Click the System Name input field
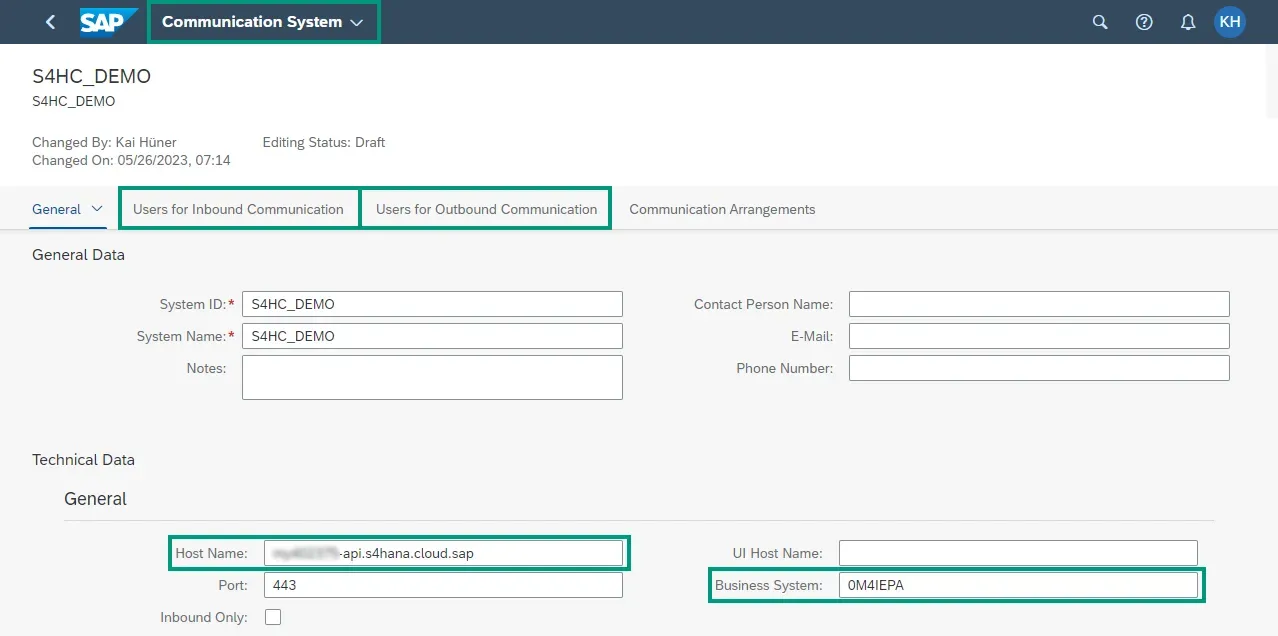This screenshot has width=1278, height=636. (432, 336)
